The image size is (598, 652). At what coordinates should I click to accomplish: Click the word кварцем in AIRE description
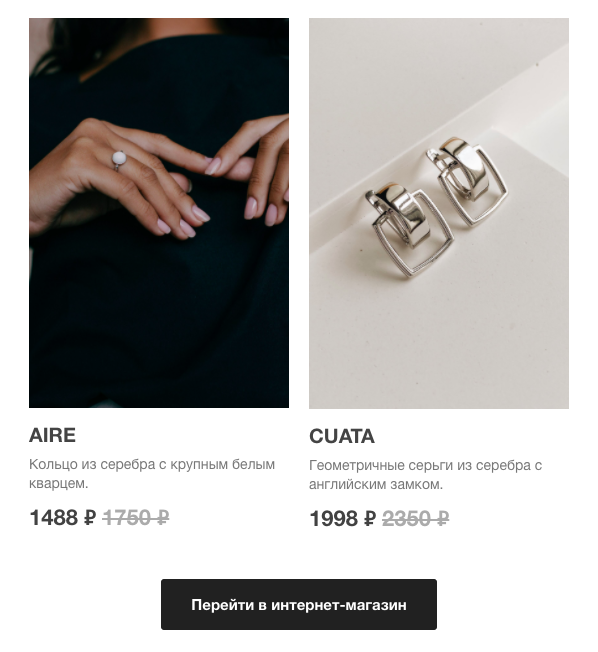coord(57,483)
